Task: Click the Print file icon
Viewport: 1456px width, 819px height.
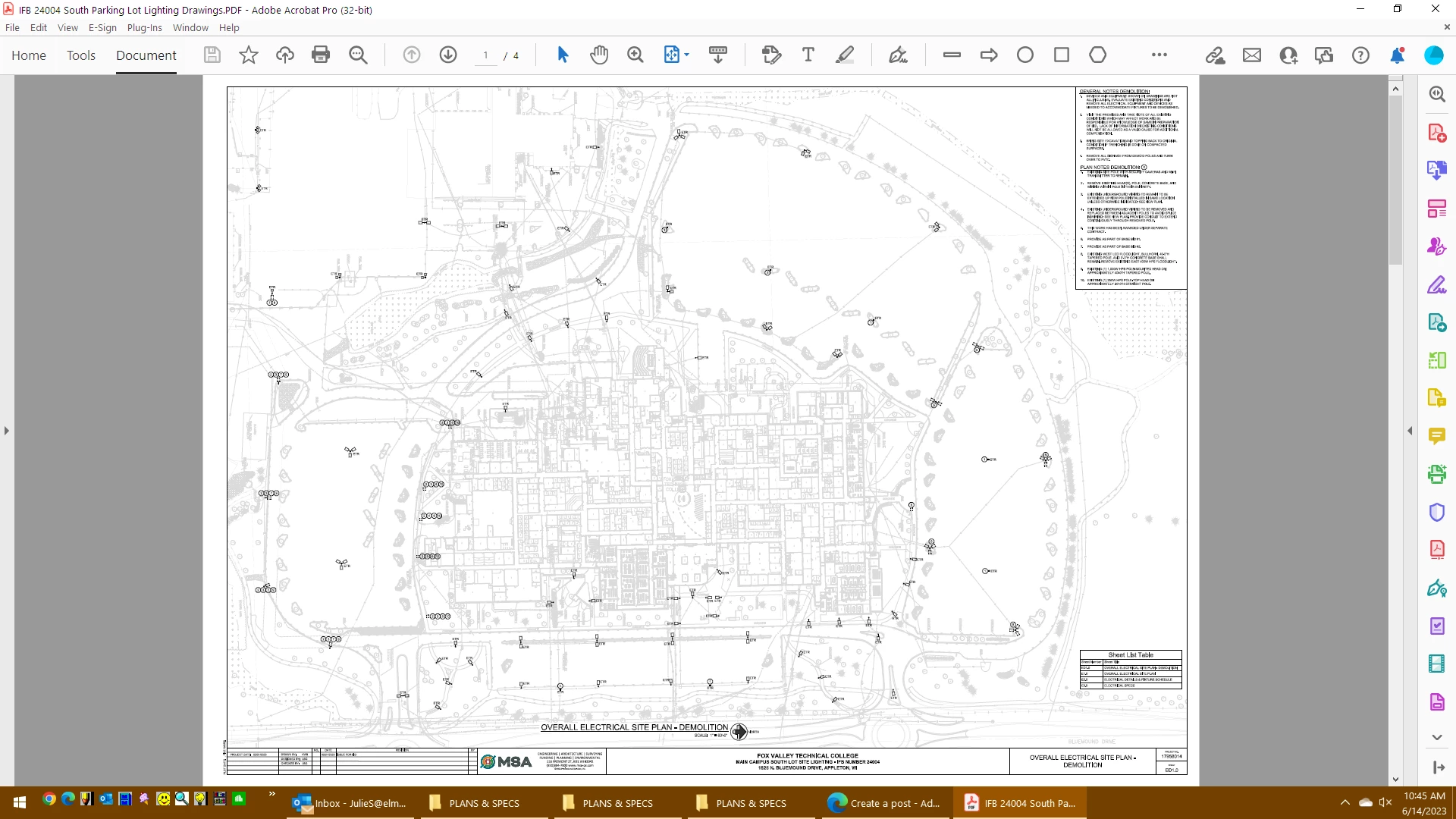Action: point(321,55)
